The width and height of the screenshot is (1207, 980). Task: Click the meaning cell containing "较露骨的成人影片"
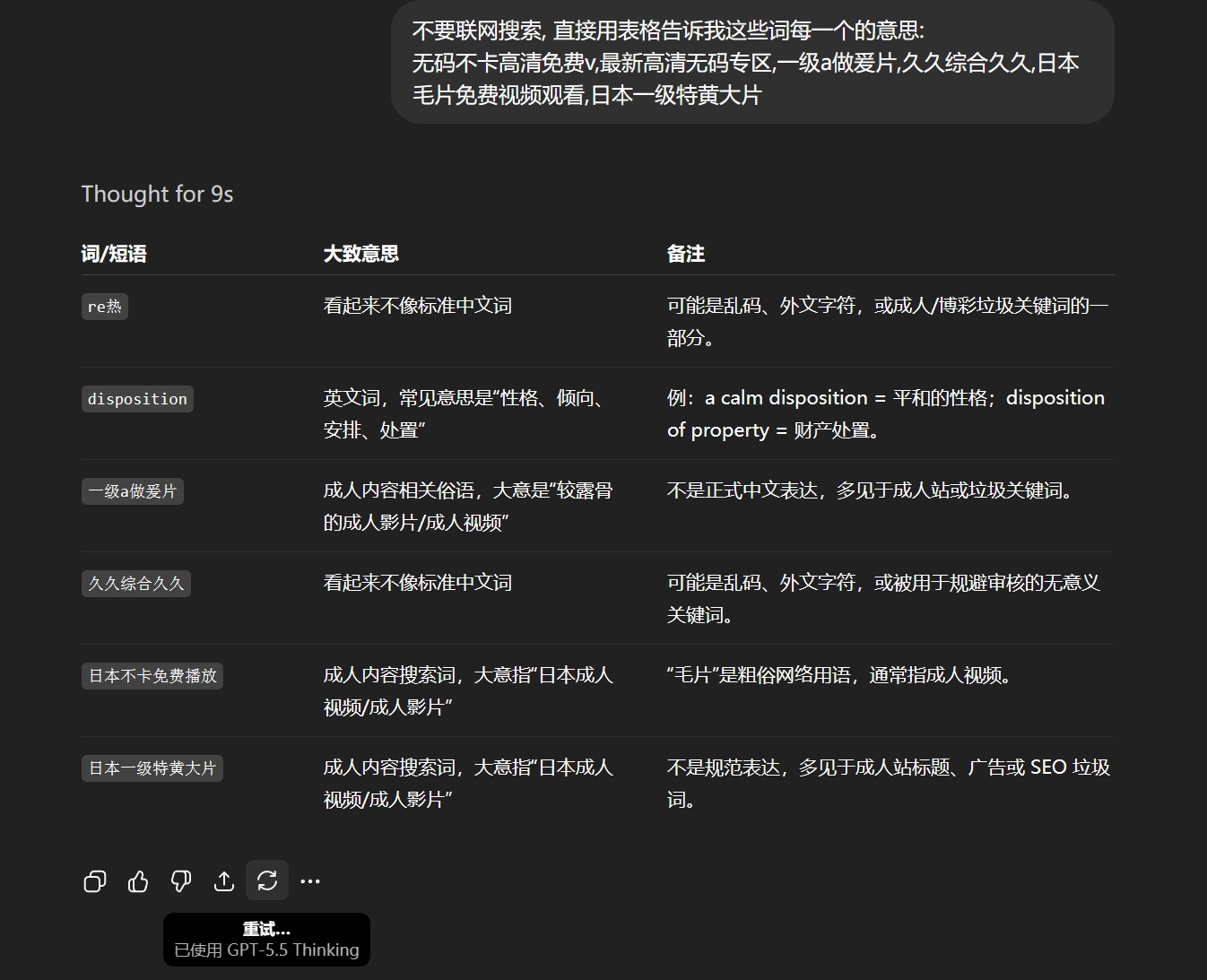(x=468, y=506)
